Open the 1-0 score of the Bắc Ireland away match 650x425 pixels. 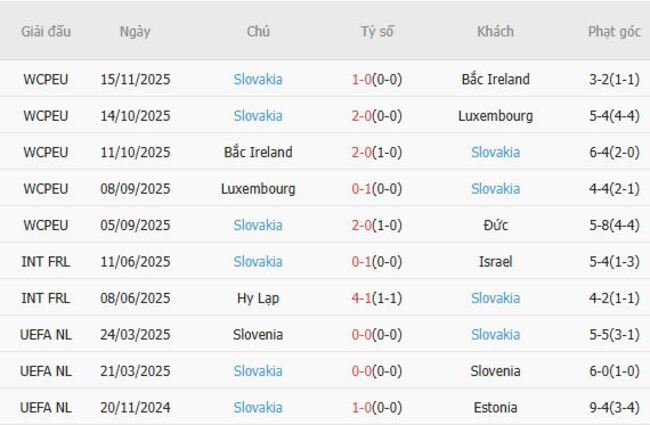pos(377,79)
